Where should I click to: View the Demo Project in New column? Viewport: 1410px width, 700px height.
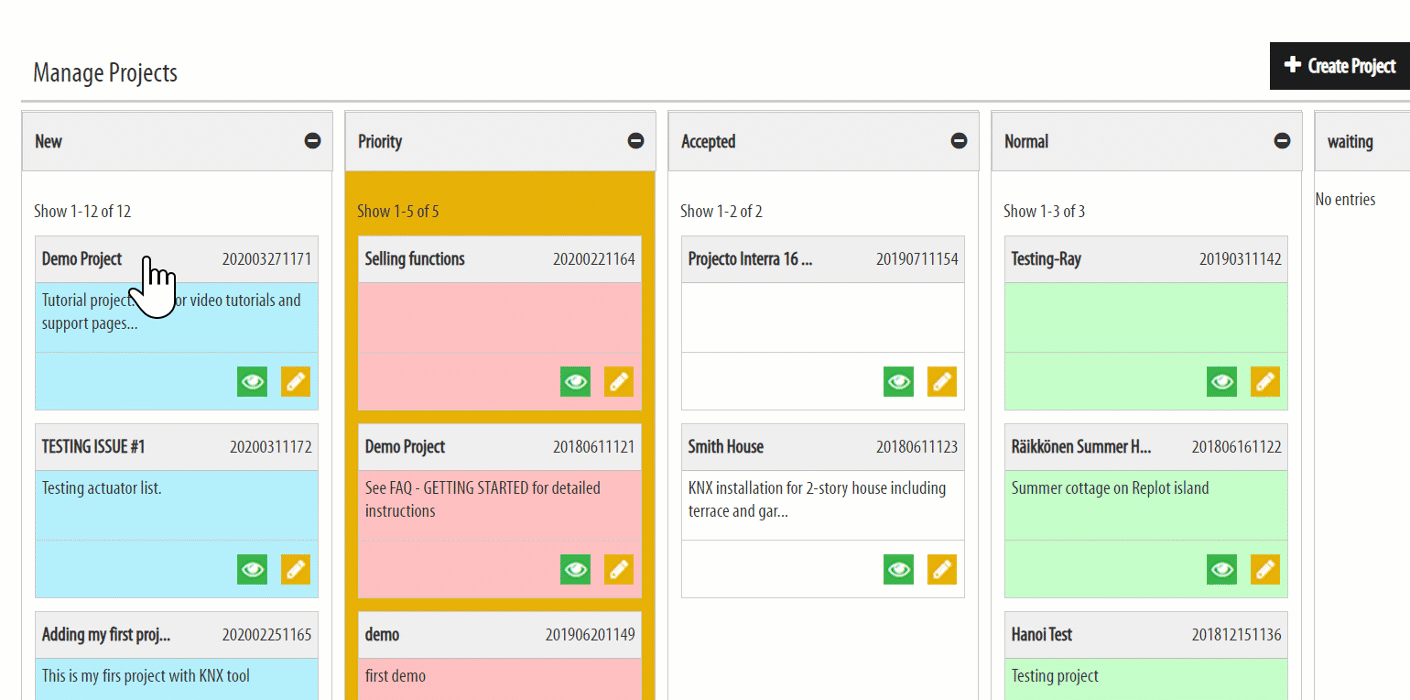252,381
